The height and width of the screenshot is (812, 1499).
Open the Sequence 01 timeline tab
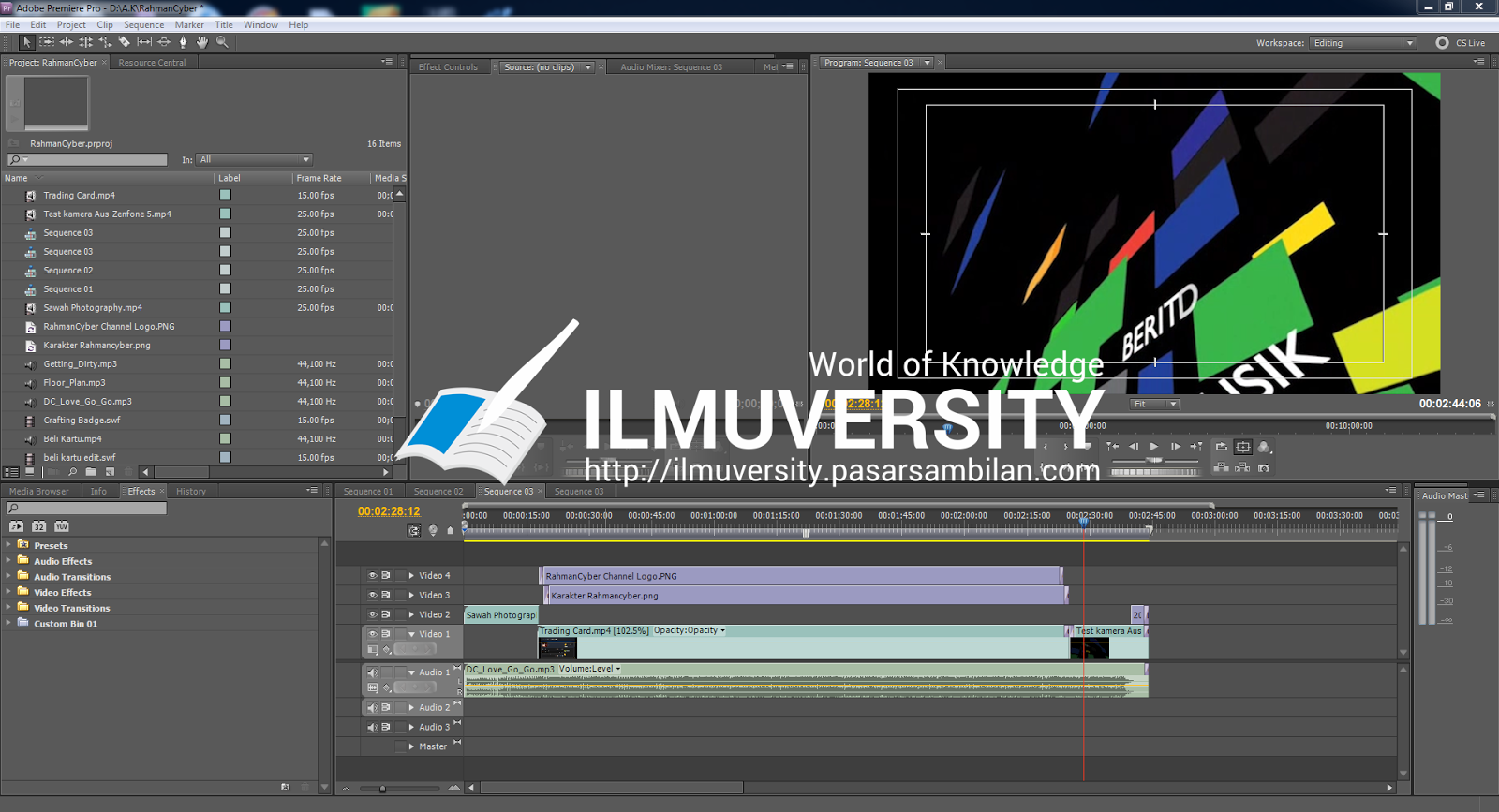click(368, 491)
